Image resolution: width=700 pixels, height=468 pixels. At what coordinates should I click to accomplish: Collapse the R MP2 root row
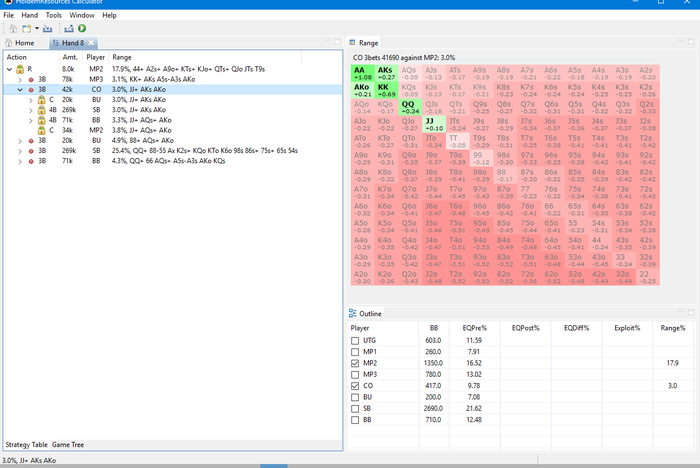pyautogui.click(x=9, y=69)
